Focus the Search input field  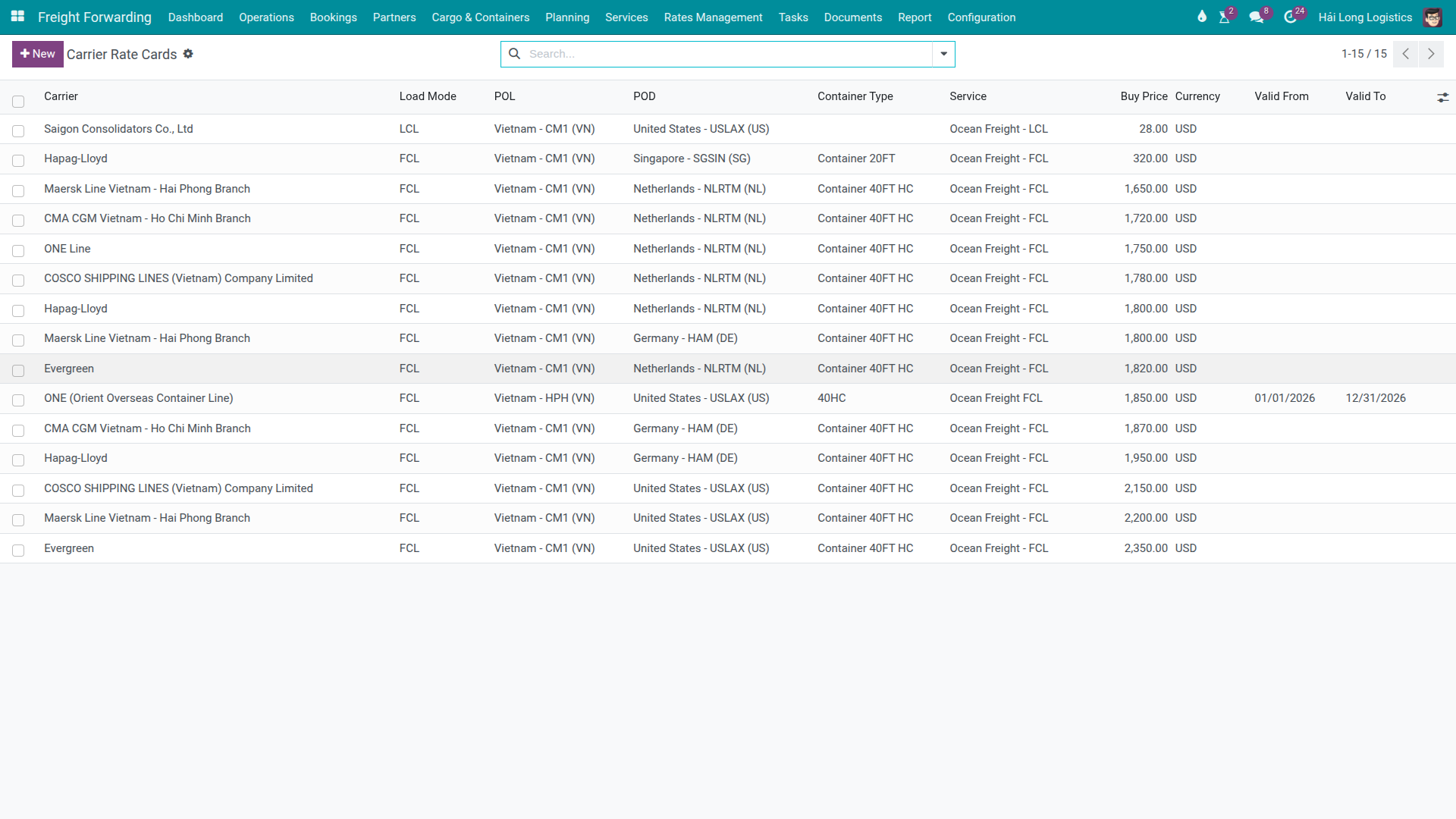coord(728,54)
